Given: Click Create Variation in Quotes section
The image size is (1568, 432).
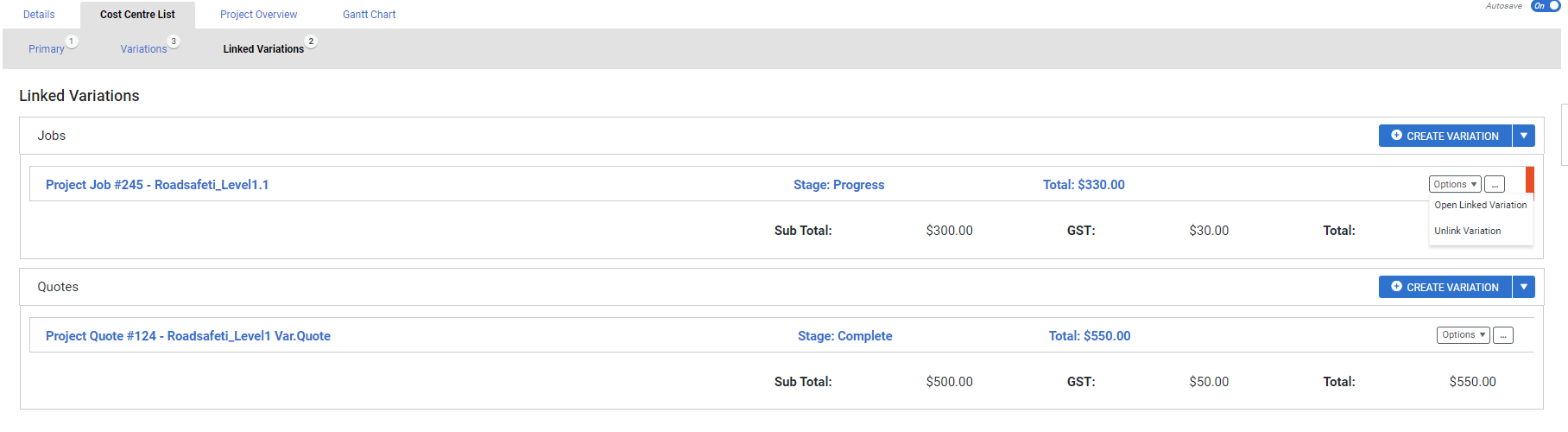Looking at the screenshot, I should tap(1445, 287).
